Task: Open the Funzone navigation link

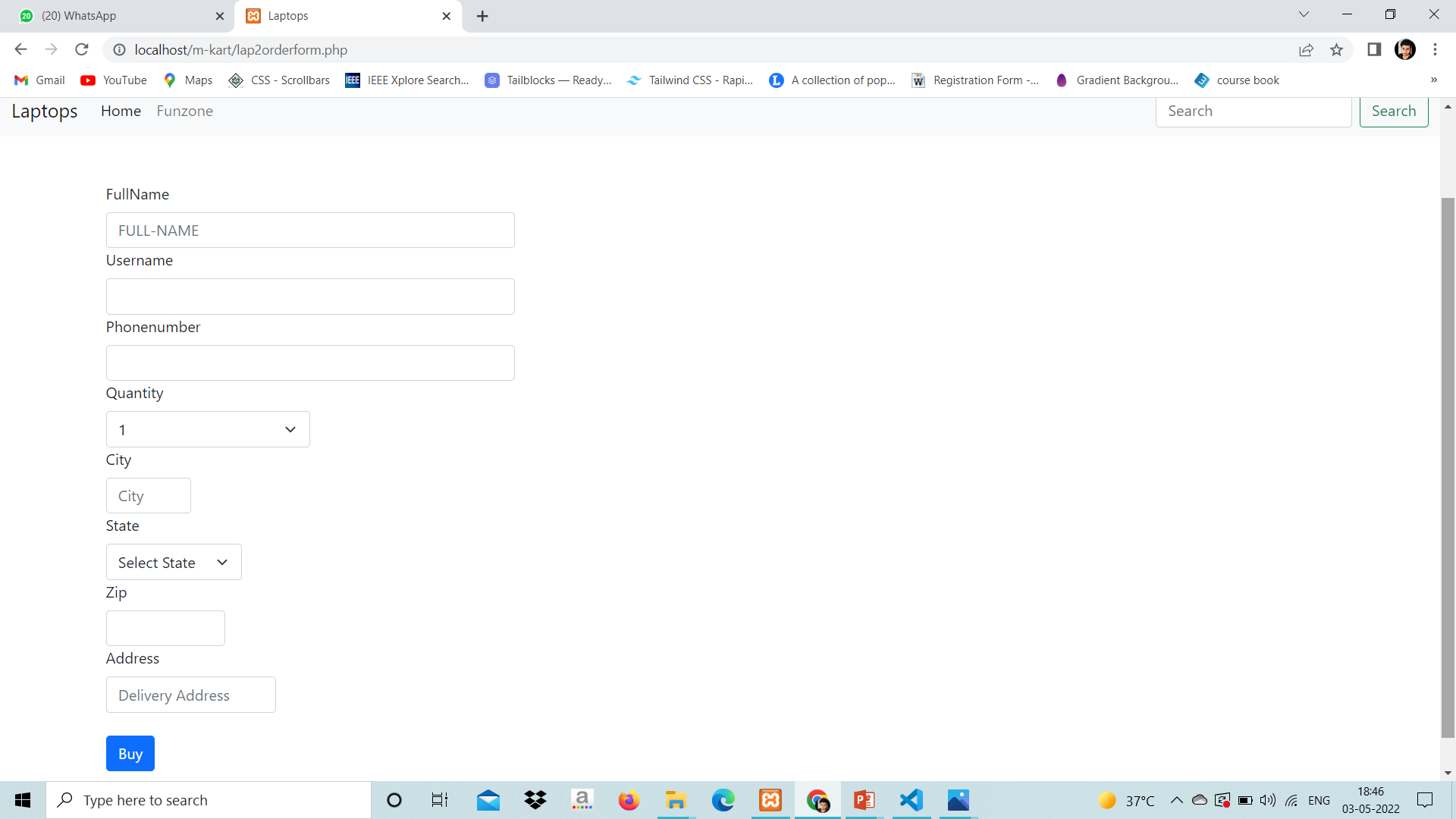Action: pos(185,111)
